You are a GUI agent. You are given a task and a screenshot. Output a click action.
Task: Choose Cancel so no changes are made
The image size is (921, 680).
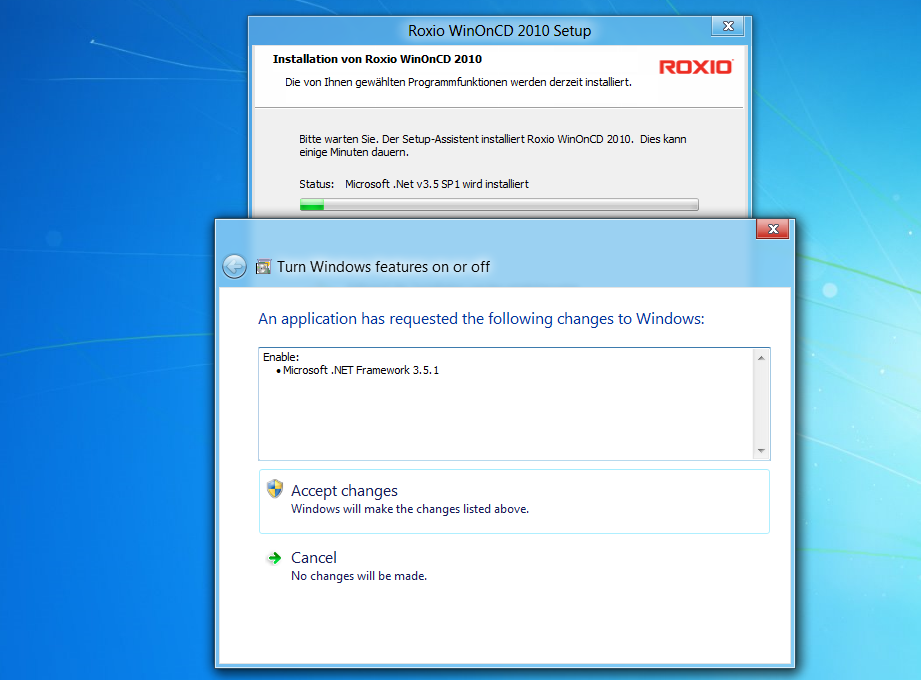coord(514,565)
